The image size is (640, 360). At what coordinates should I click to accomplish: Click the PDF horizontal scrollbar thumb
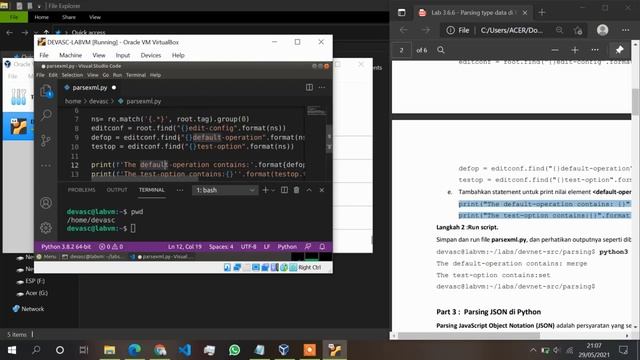tap(469, 336)
